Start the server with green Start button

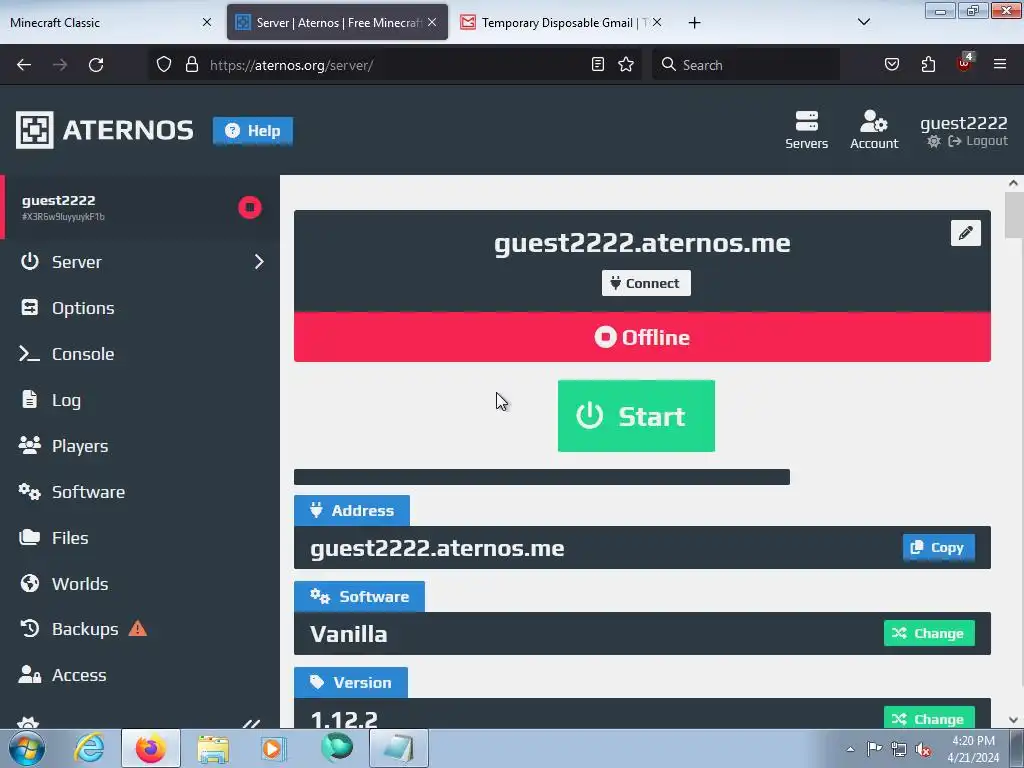(636, 416)
